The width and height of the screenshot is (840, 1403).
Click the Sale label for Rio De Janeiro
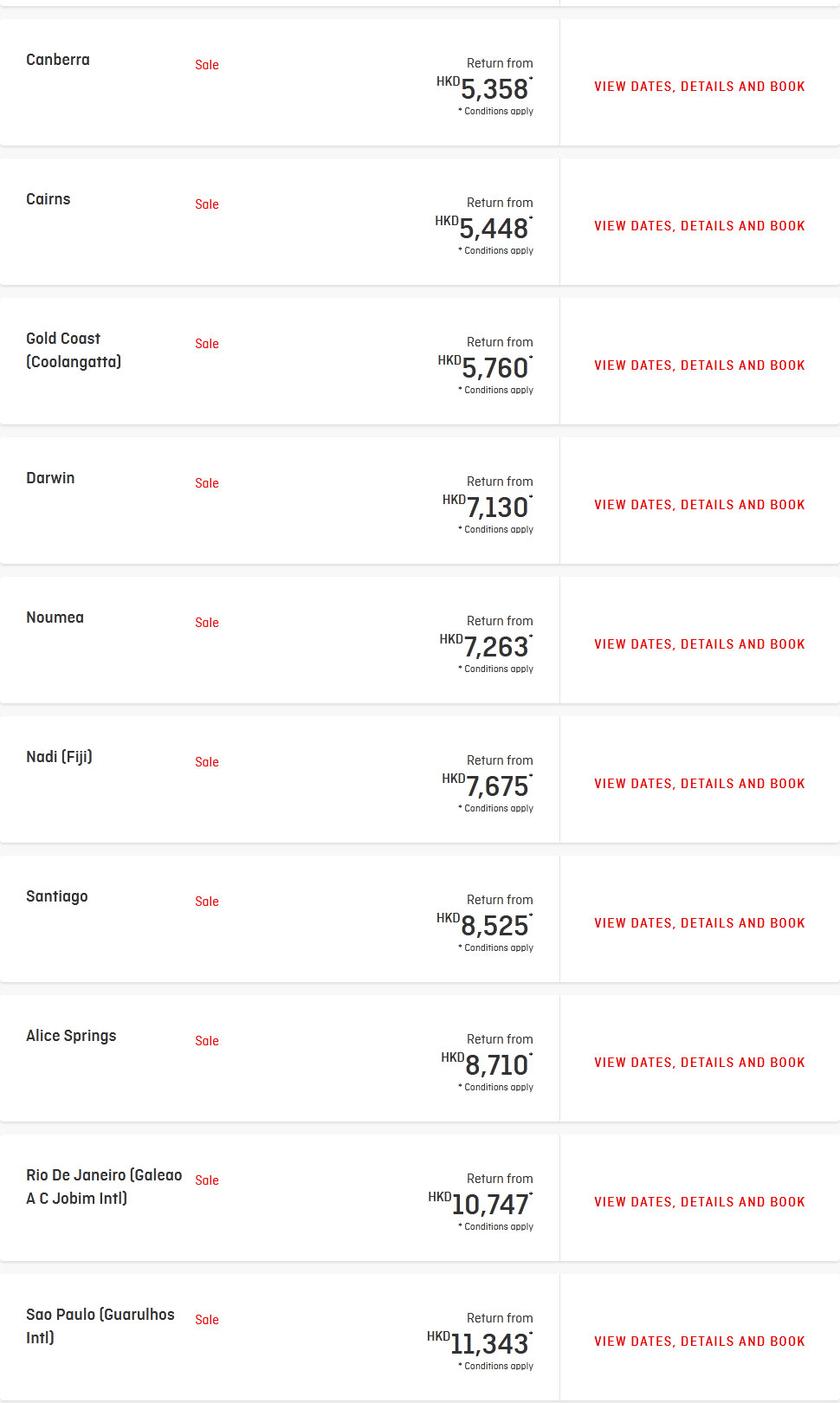point(207,1180)
